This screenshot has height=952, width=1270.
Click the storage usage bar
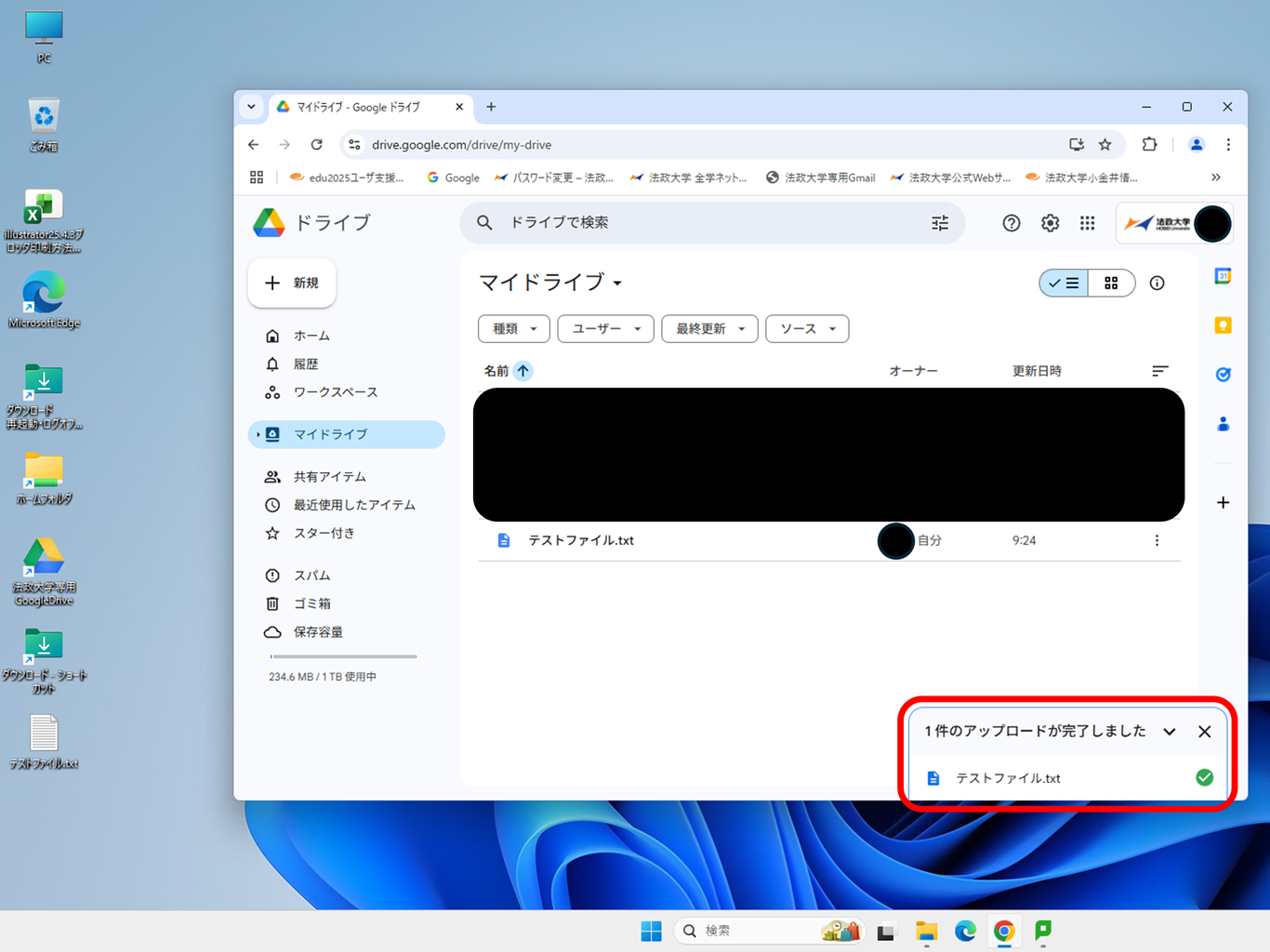point(343,657)
